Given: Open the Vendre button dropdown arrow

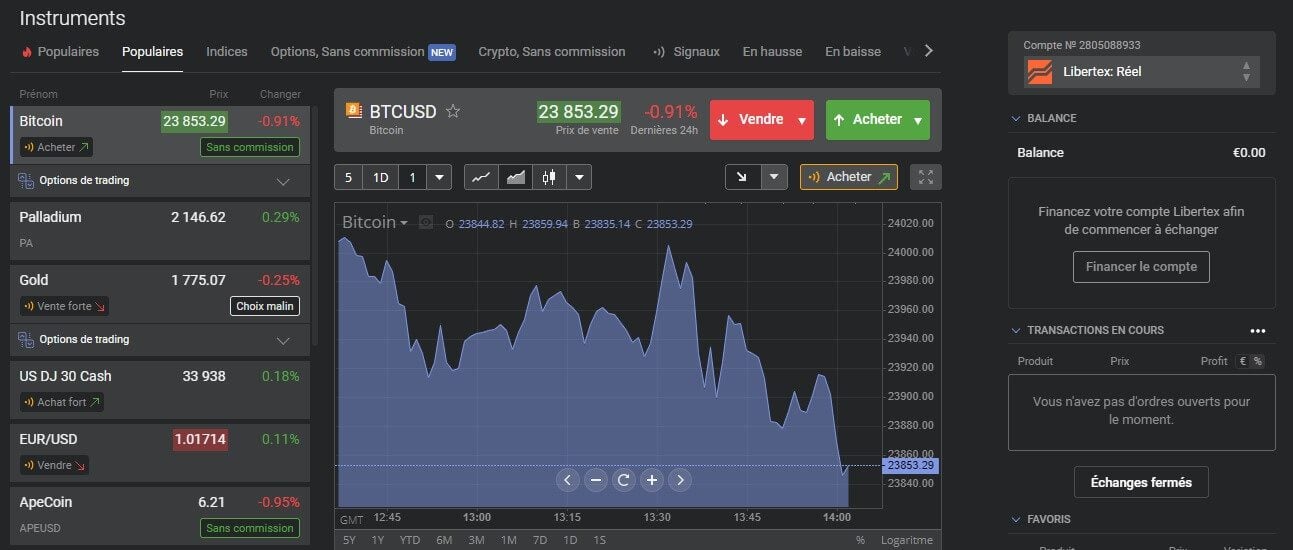Looking at the screenshot, I should 801,120.
